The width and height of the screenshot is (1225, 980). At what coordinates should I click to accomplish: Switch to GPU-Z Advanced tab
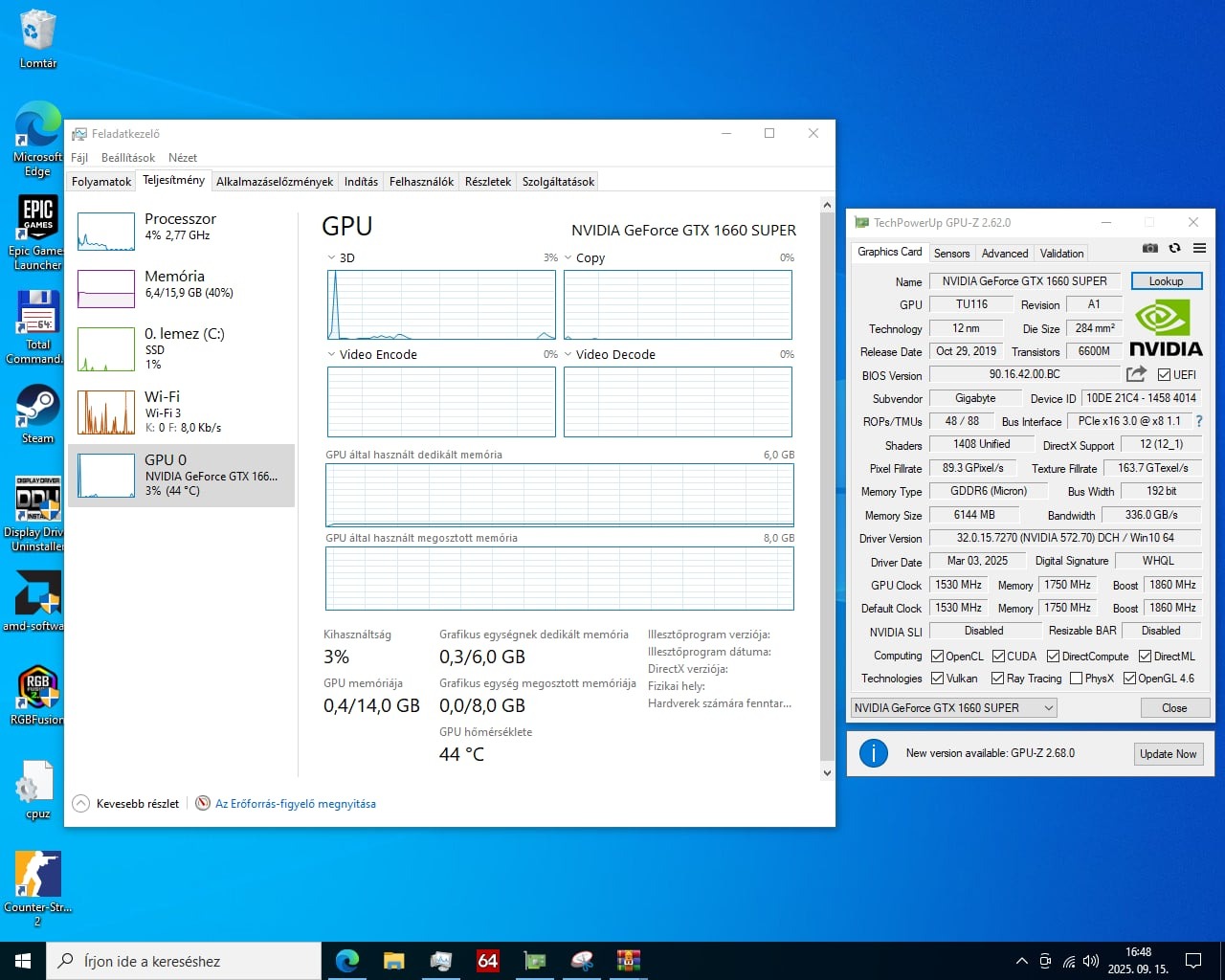click(x=1005, y=254)
